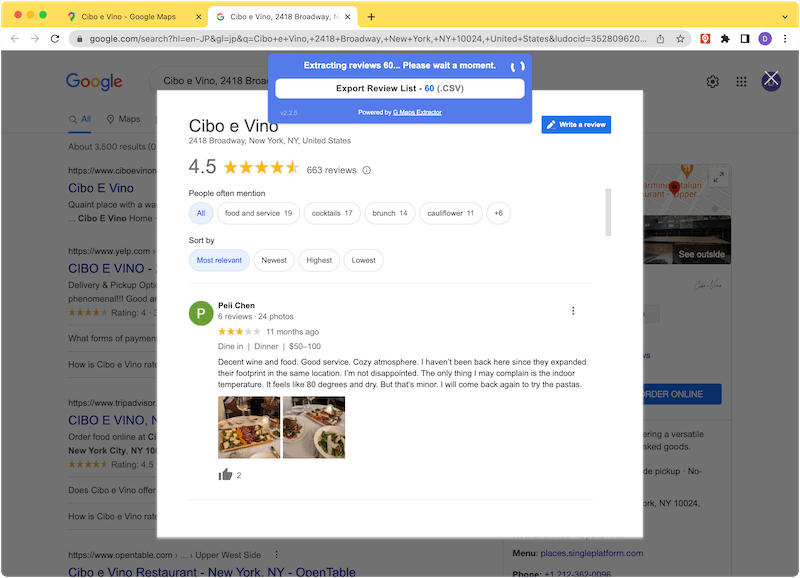This screenshot has height=578, width=800.
Task: Filter reviews by food and service
Action: 258,213
